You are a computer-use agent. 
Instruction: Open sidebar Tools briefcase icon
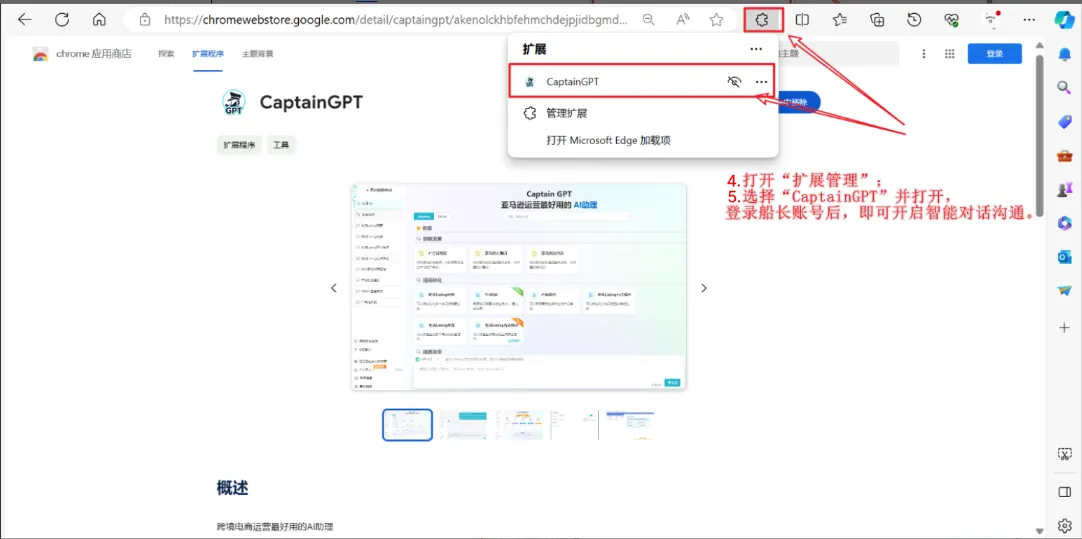click(x=1065, y=155)
